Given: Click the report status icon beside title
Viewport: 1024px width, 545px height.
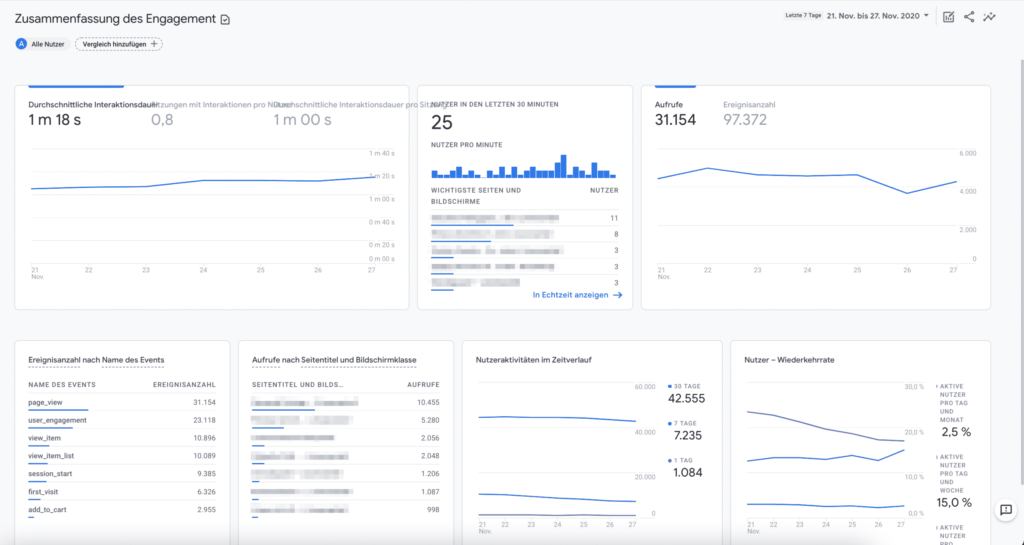Looking at the screenshot, I should coord(225,20).
